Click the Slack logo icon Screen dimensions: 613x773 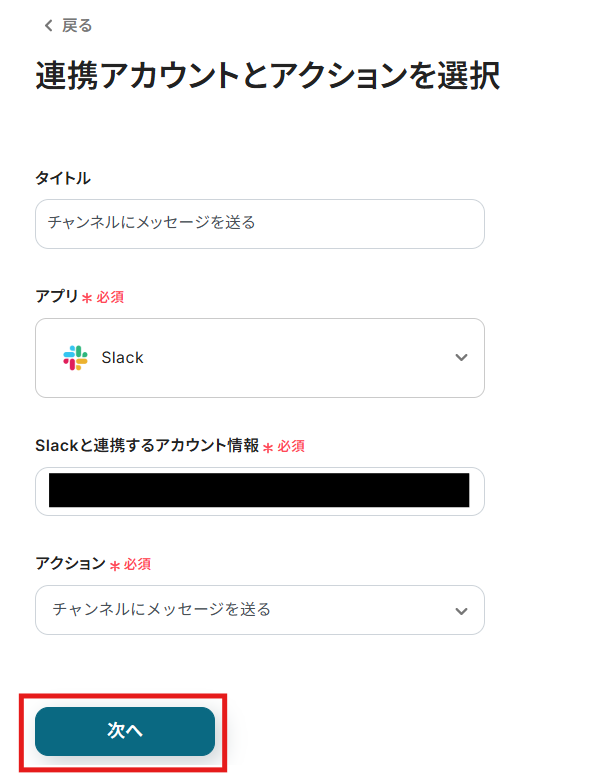[75, 358]
